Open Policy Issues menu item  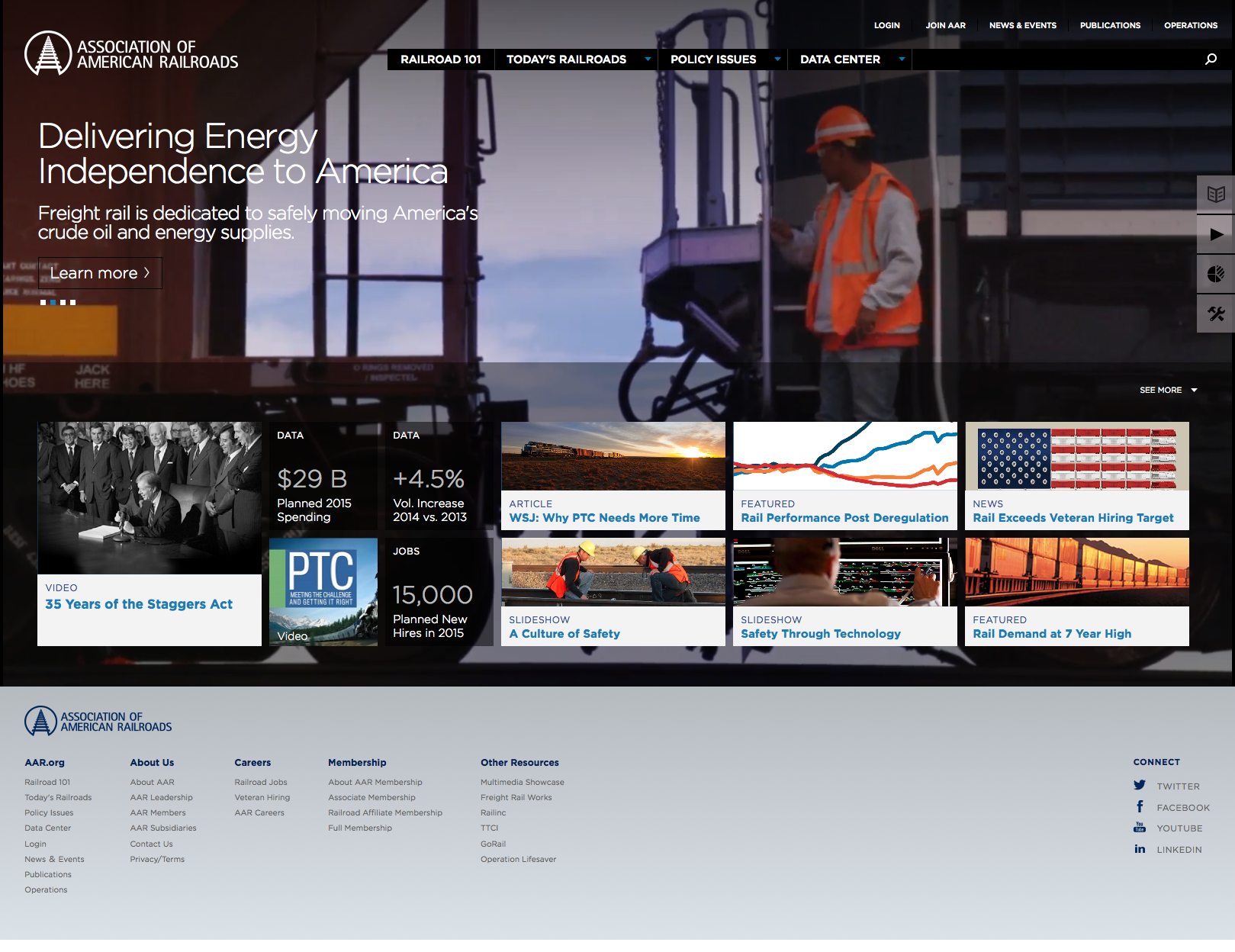coord(713,59)
